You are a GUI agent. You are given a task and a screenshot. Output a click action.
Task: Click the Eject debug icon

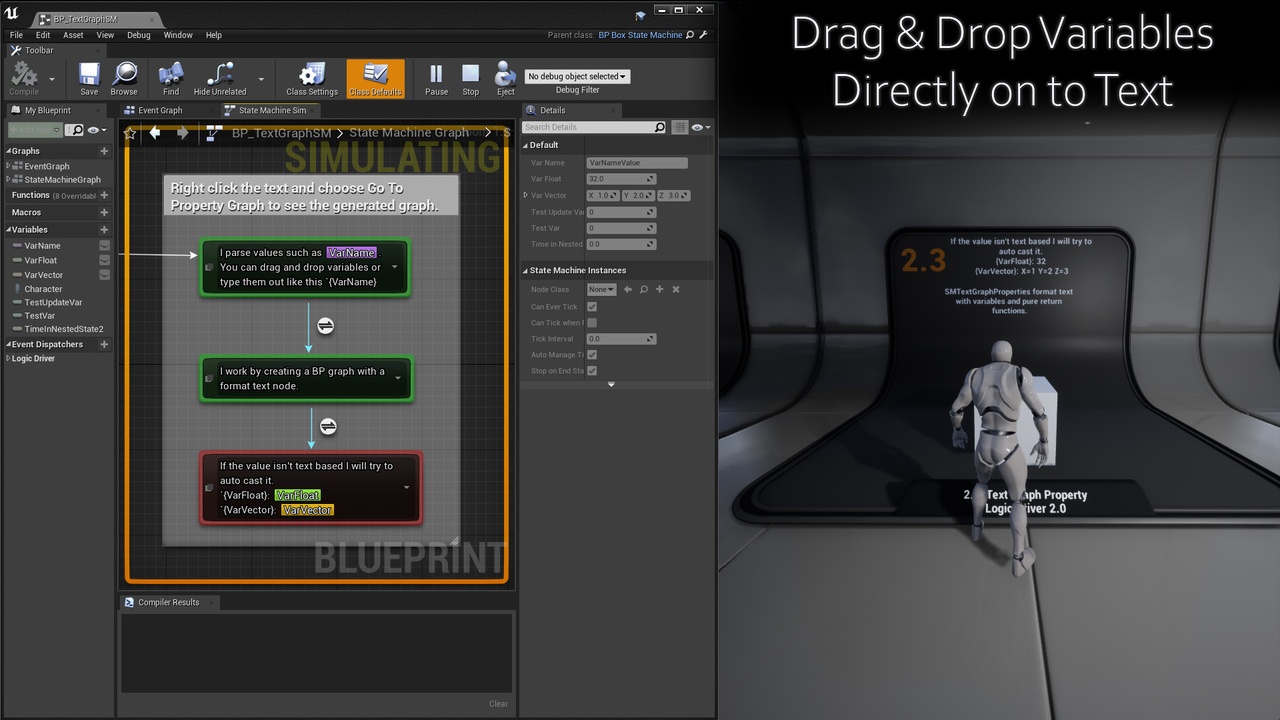tap(503, 75)
